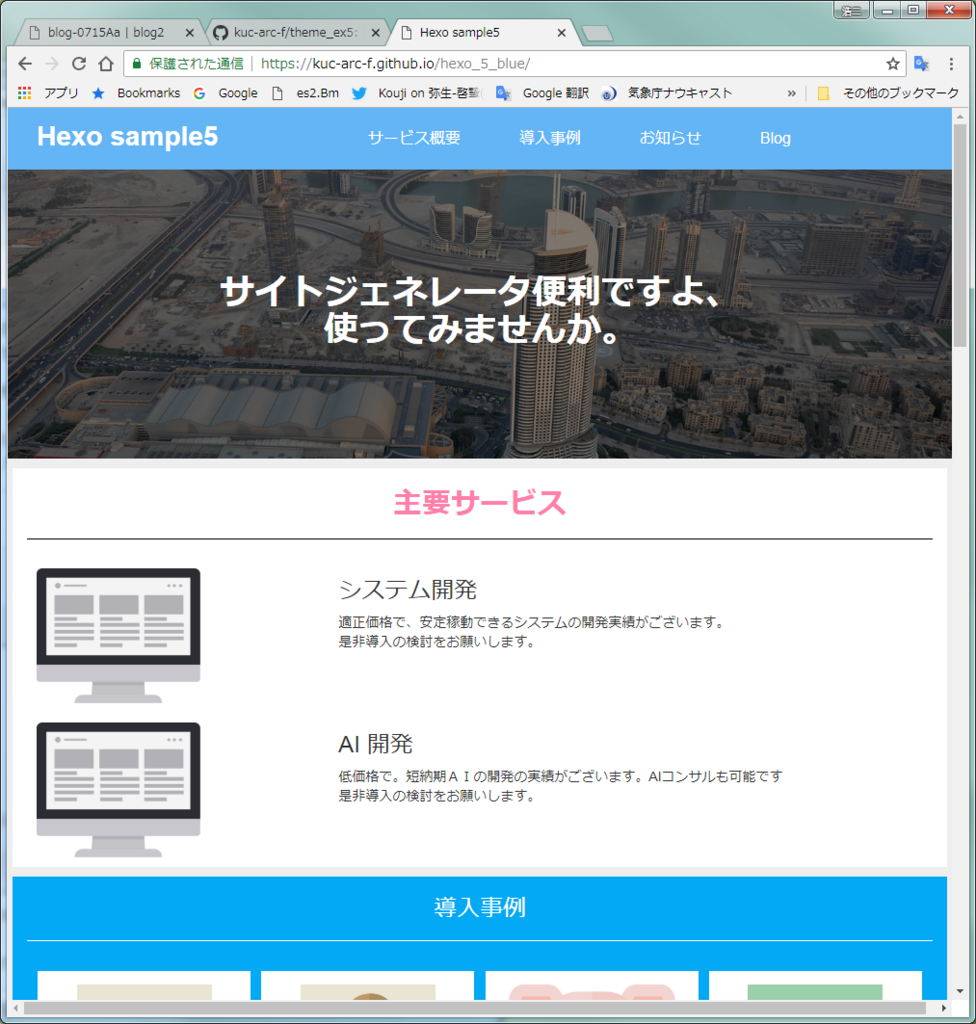Open the サービス概要 nav link
The height and width of the screenshot is (1024, 976).
point(414,138)
